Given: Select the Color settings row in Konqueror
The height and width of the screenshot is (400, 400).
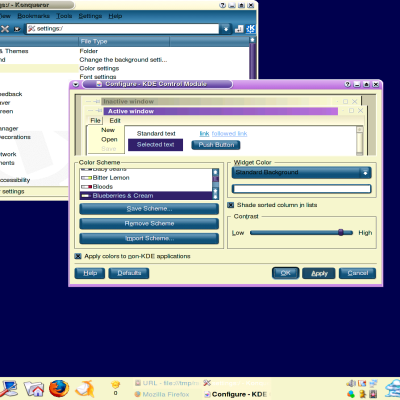Looking at the screenshot, I should (124, 68).
